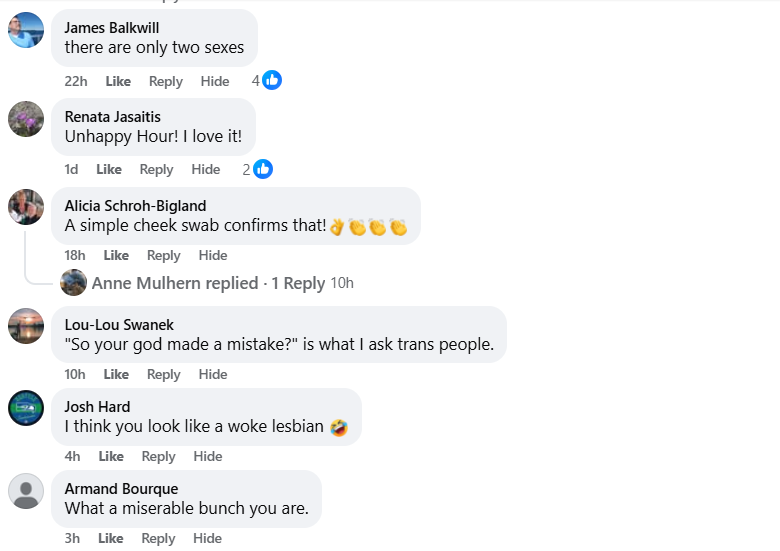This screenshot has height=551, width=780.
Task: Open Alicia Schroh-Bigland's avatar
Action: point(26,207)
